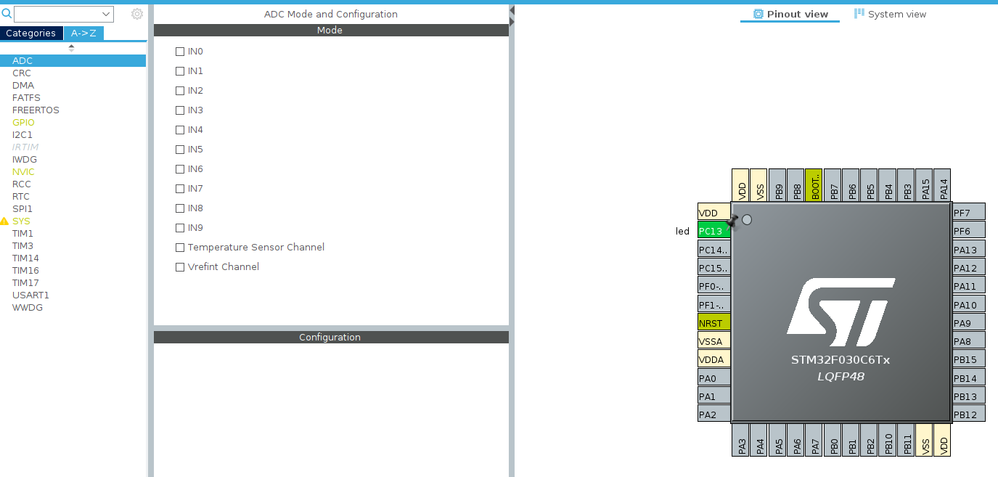Click the PA1 pin

coord(713,397)
